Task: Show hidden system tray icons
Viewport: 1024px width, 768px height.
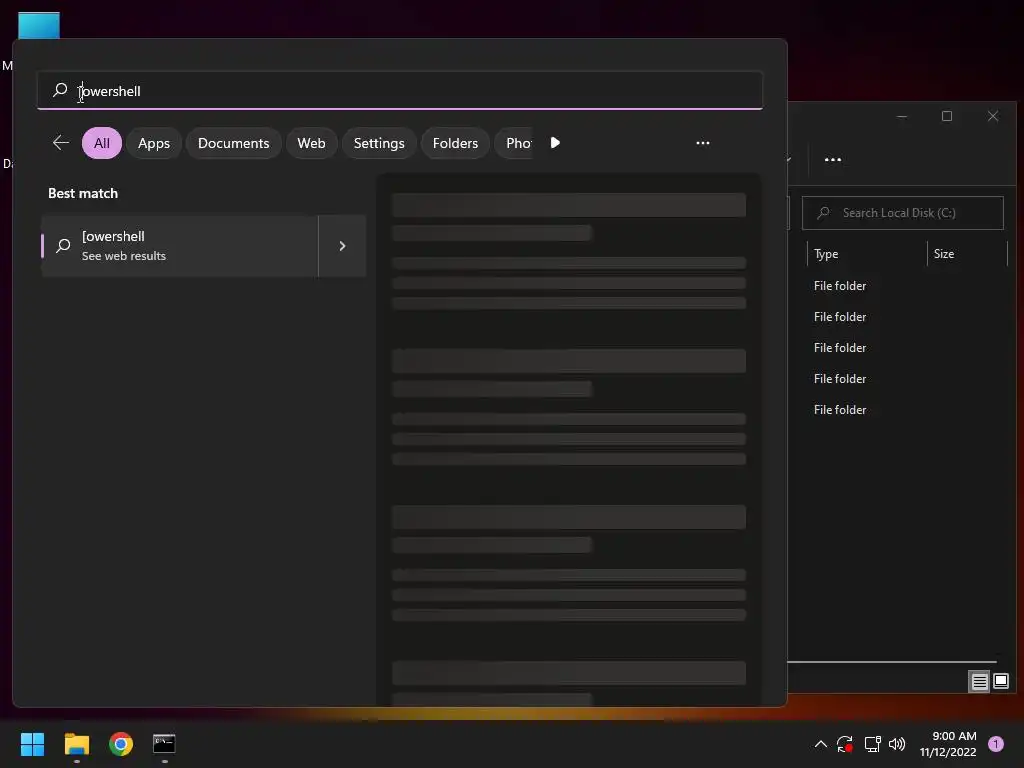Action: 821,744
